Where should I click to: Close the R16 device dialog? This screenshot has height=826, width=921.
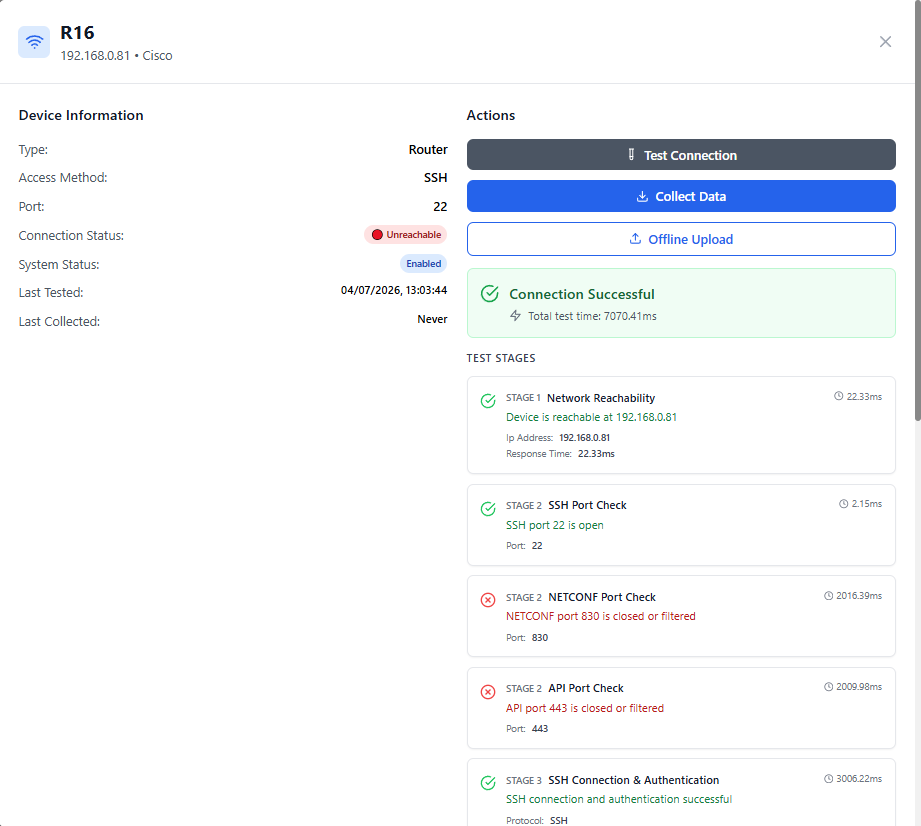click(x=885, y=42)
